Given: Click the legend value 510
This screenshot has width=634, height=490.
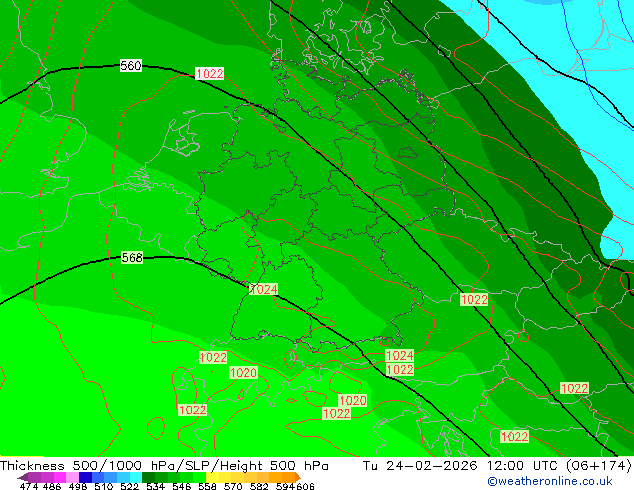Looking at the screenshot, I should click(x=104, y=486).
